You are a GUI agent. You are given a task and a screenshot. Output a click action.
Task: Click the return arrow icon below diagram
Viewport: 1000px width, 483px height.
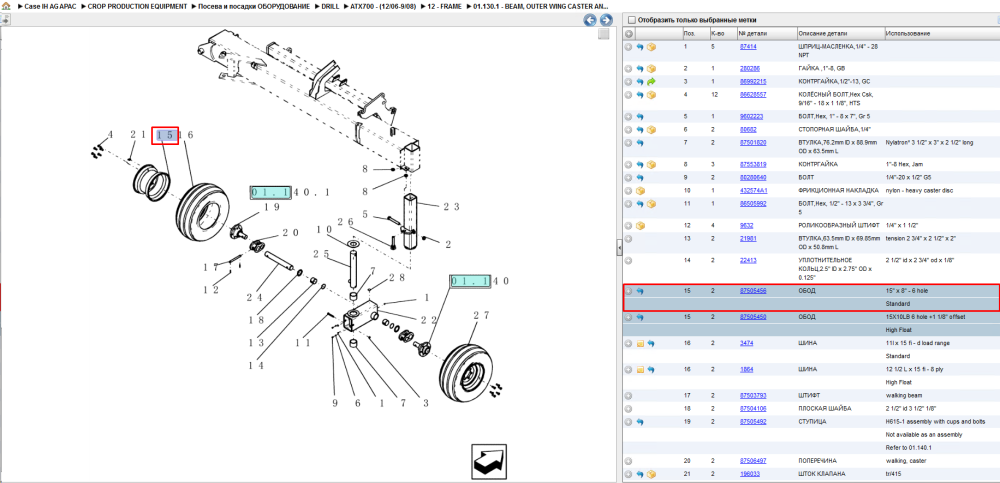tap(489, 461)
